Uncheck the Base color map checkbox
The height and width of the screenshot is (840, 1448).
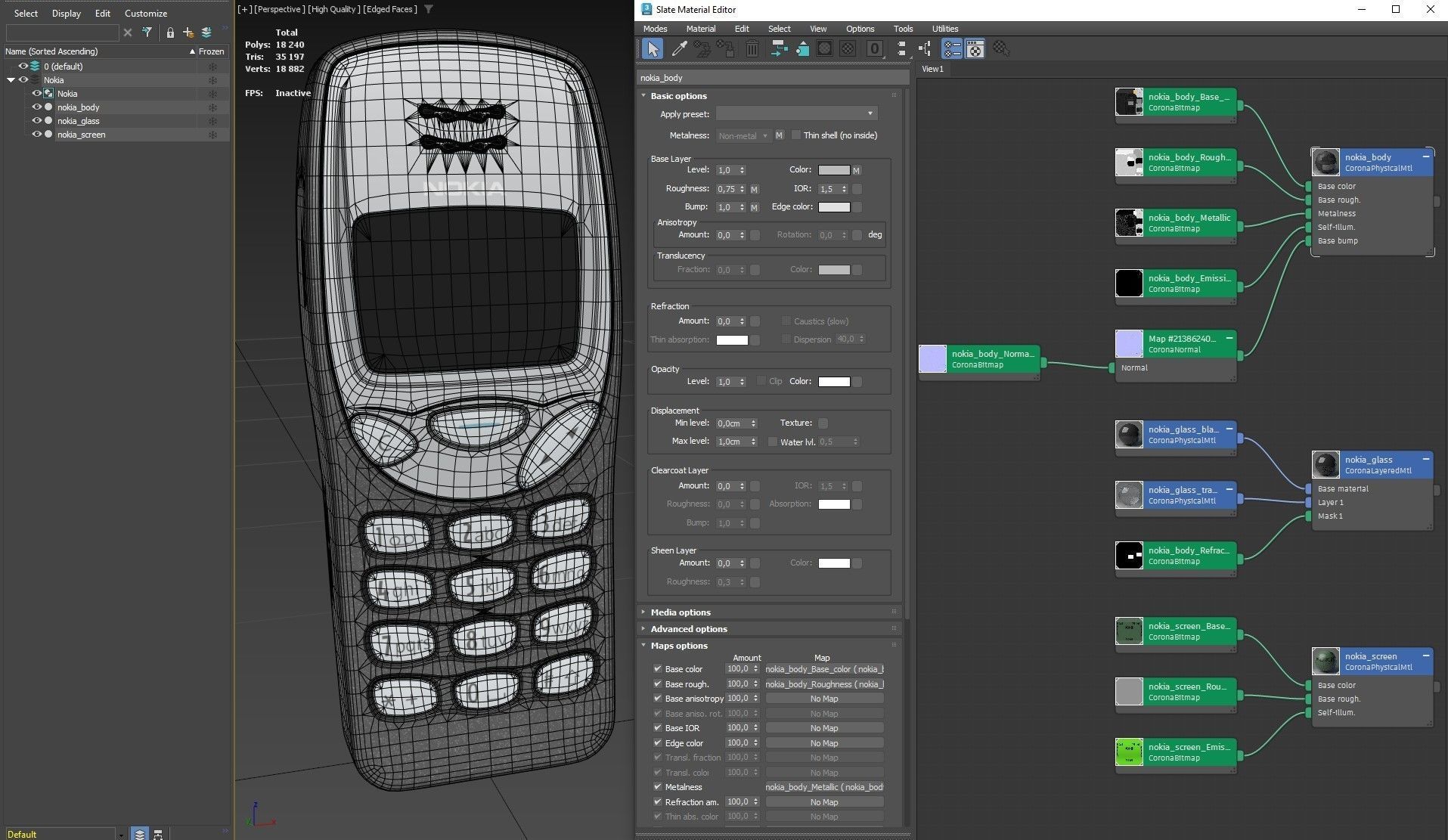coord(657,669)
